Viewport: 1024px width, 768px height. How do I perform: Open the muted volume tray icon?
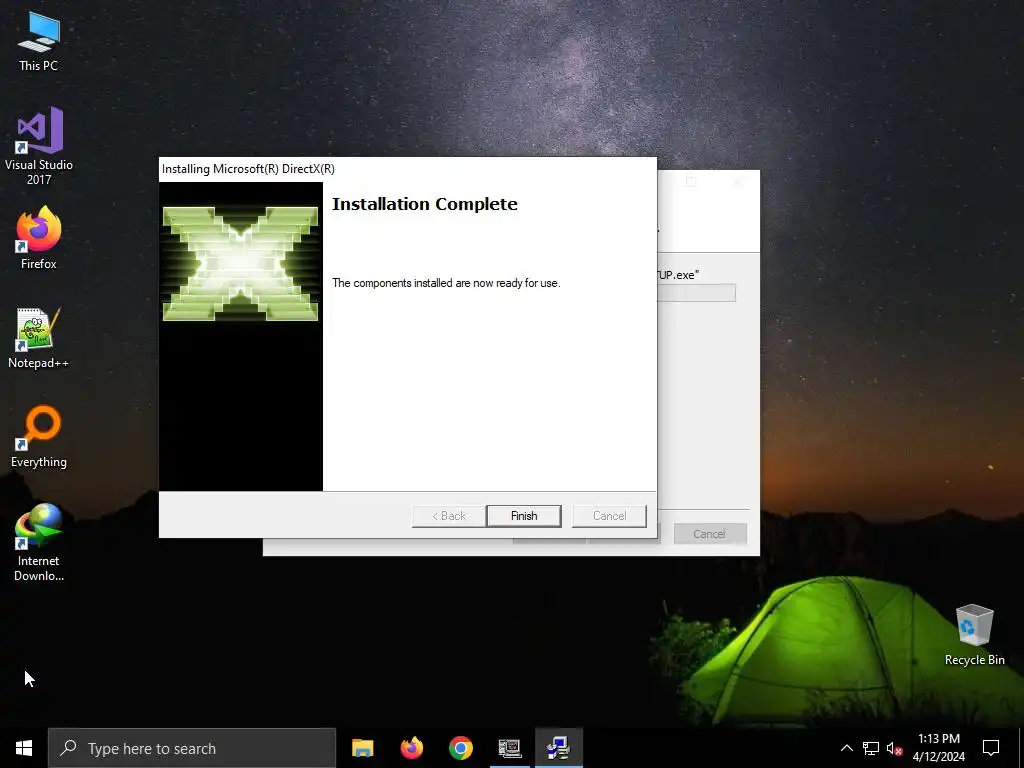pos(894,748)
